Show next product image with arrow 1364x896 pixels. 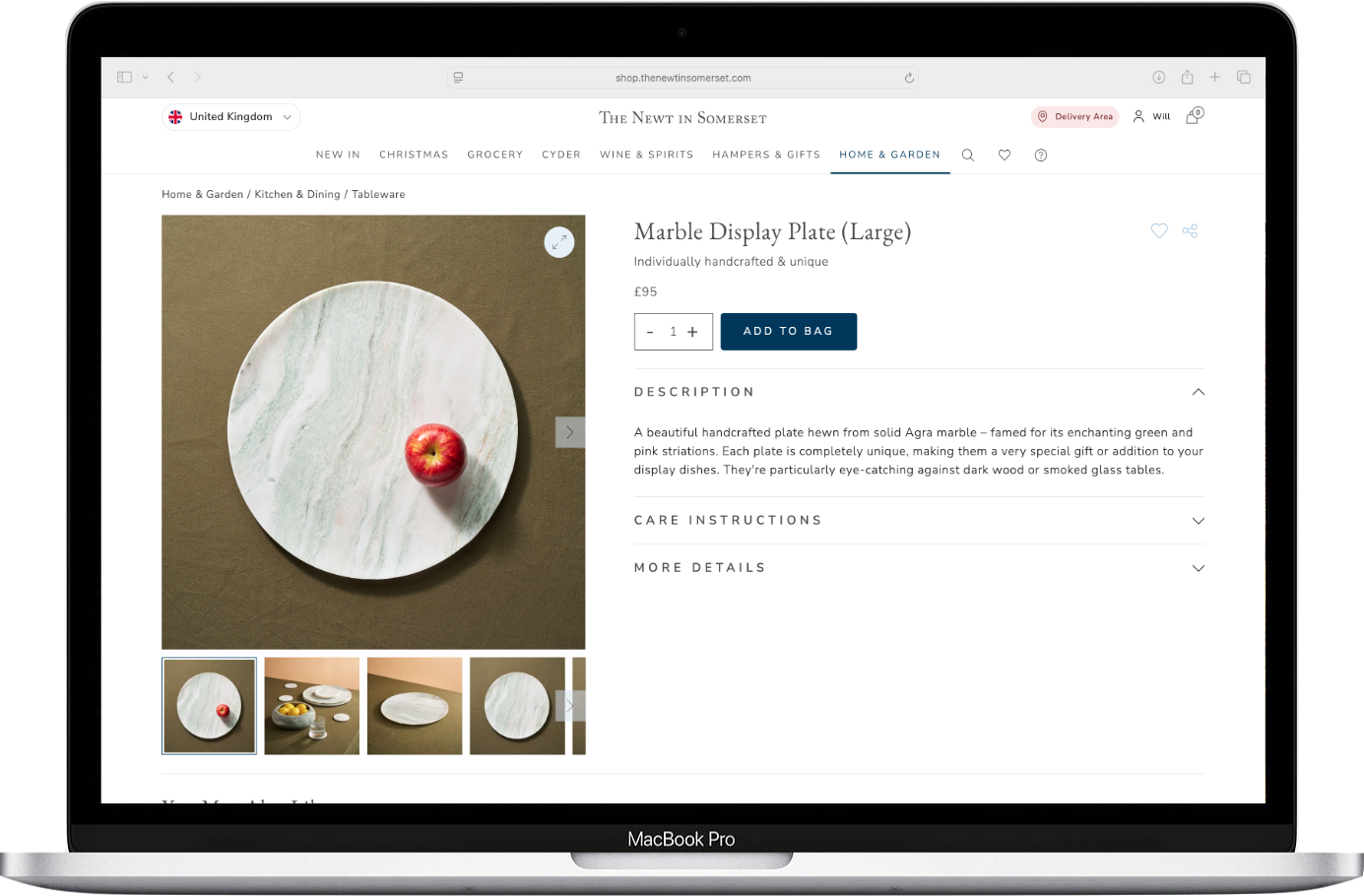click(570, 432)
